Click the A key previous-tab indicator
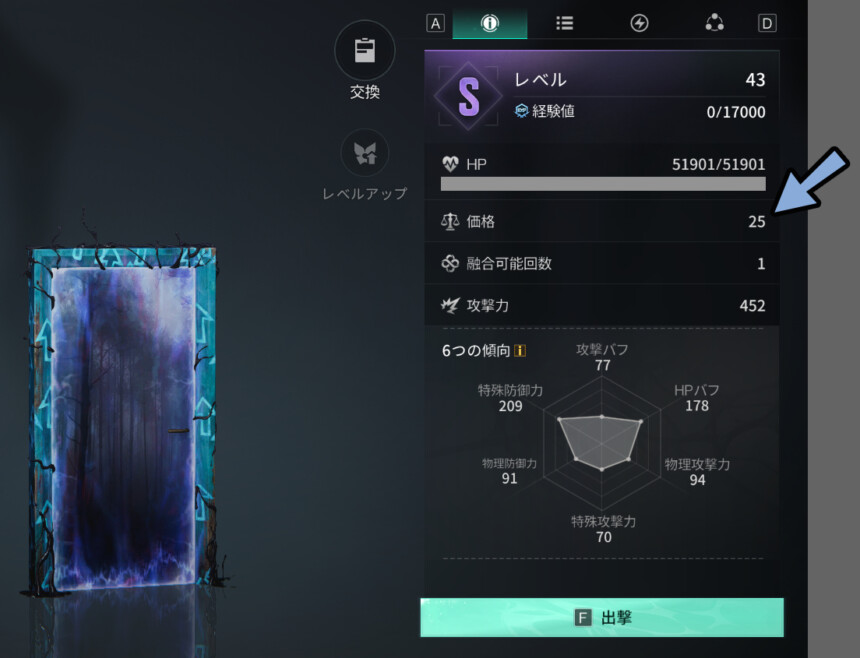Screen dimensions: 860x658 click(x=435, y=23)
